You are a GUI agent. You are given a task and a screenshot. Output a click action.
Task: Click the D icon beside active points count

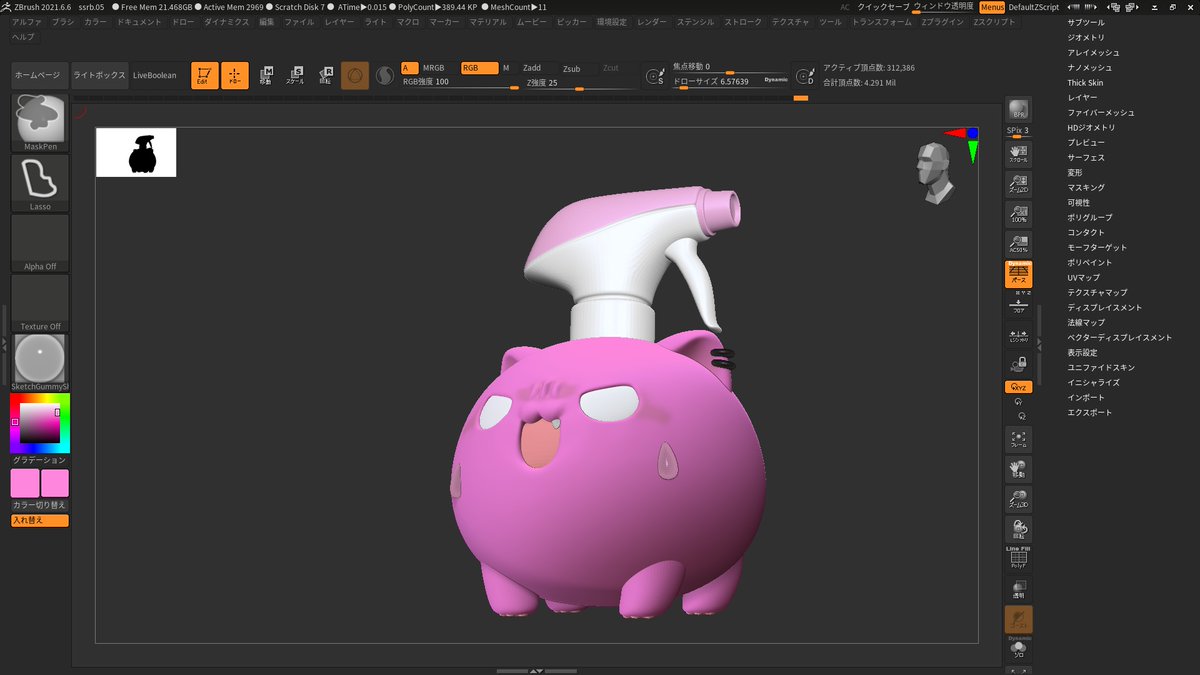click(x=805, y=75)
